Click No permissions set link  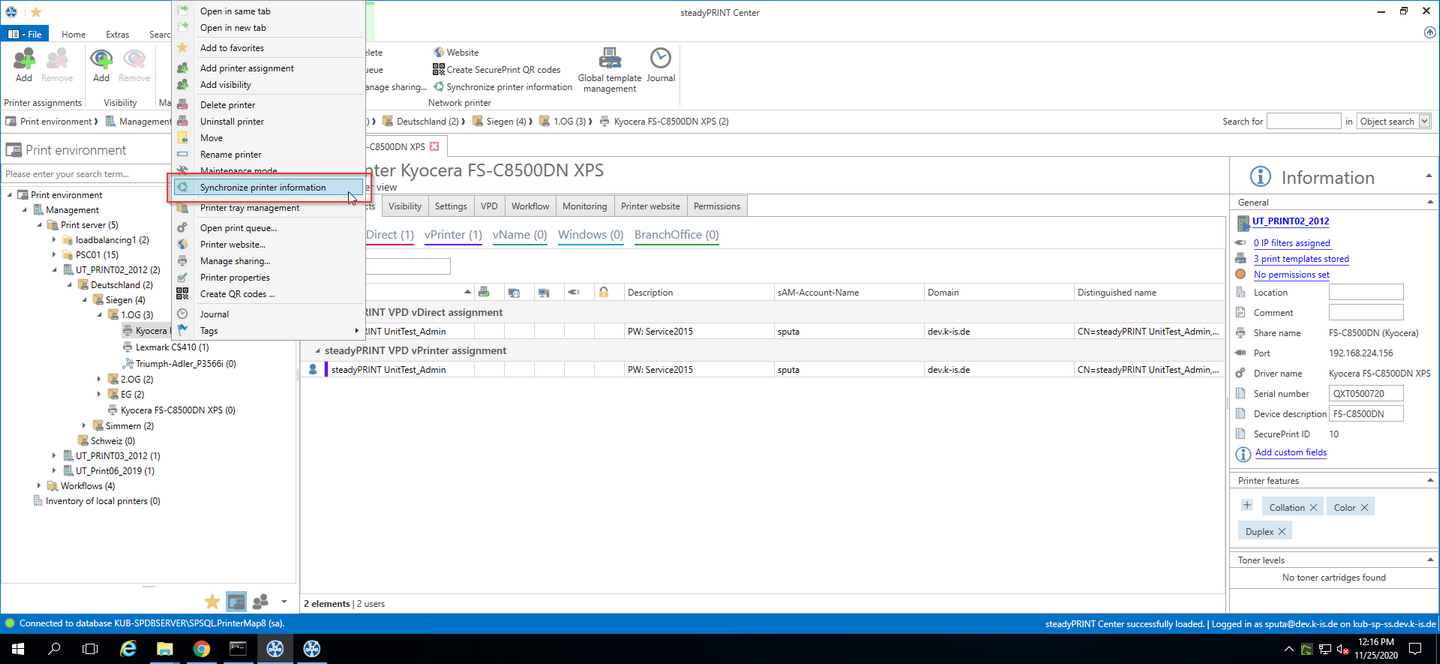tap(1291, 275)
